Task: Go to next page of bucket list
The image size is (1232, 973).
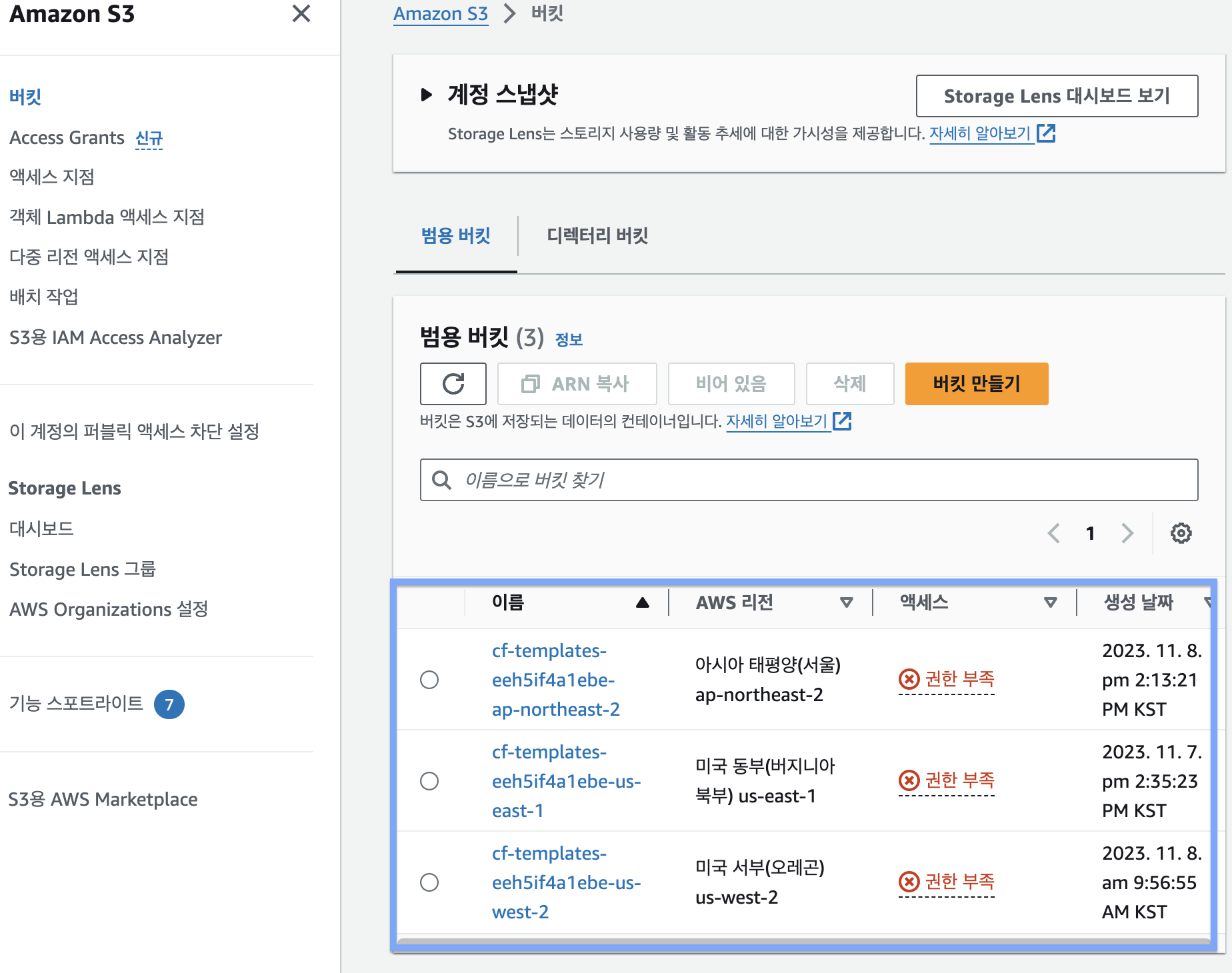Action: click(x=1127, y=533)
